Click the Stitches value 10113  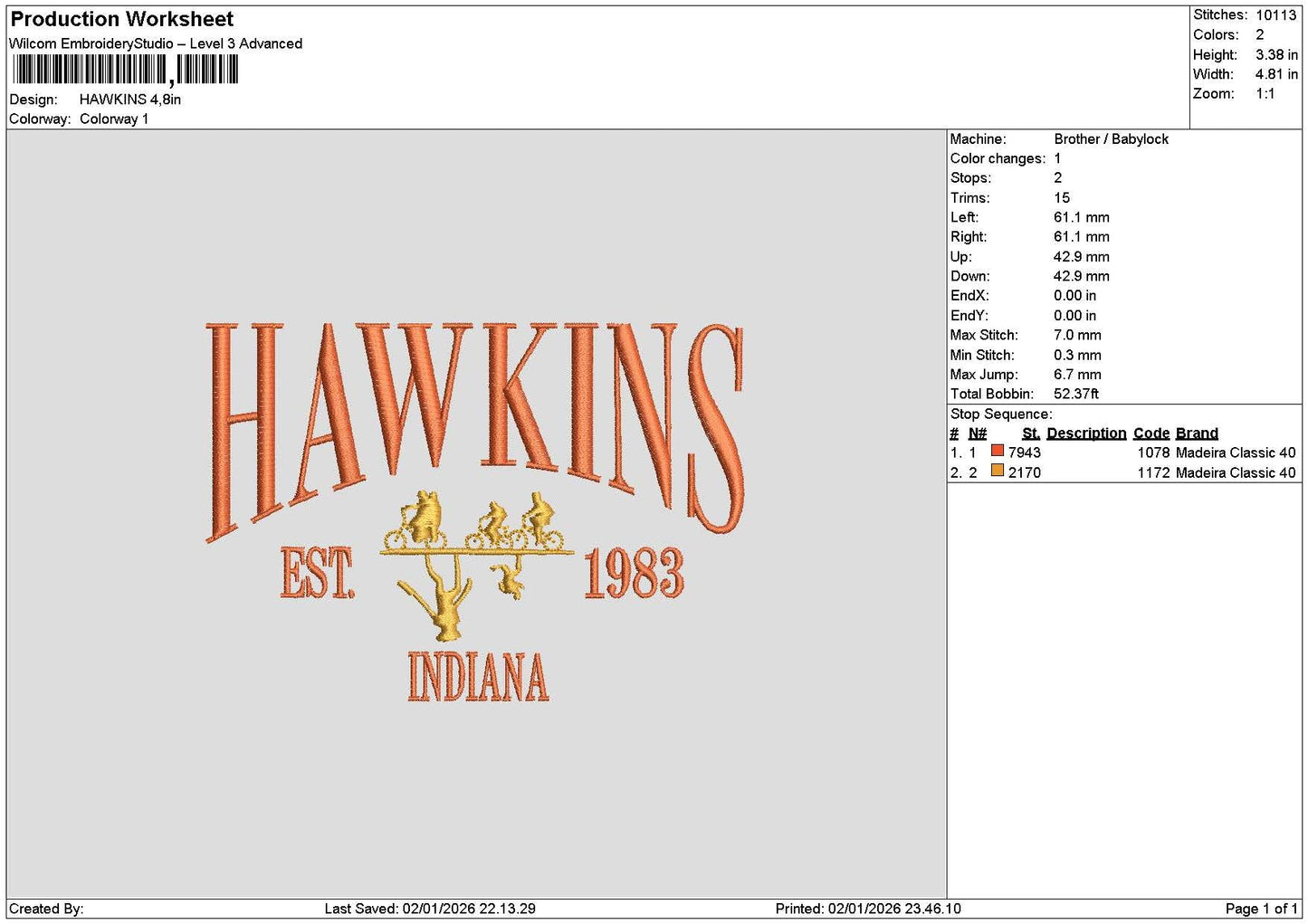pos(1276,15)
